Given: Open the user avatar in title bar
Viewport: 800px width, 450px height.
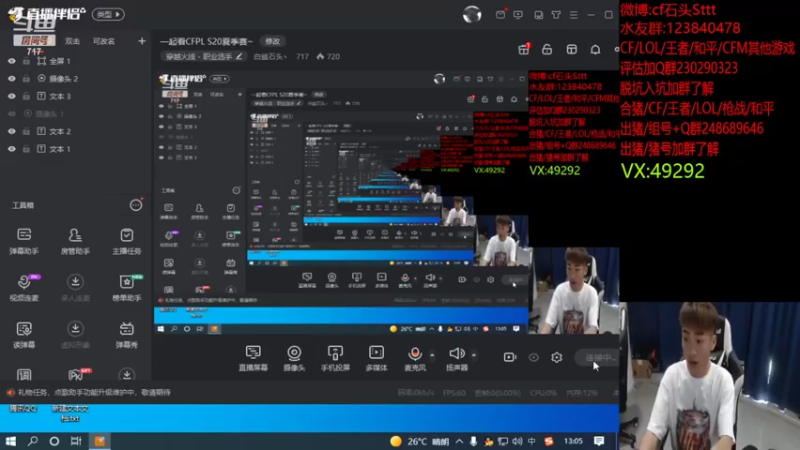Looking at the screenshot, I should pyautogui.click(x=472, y=14).
